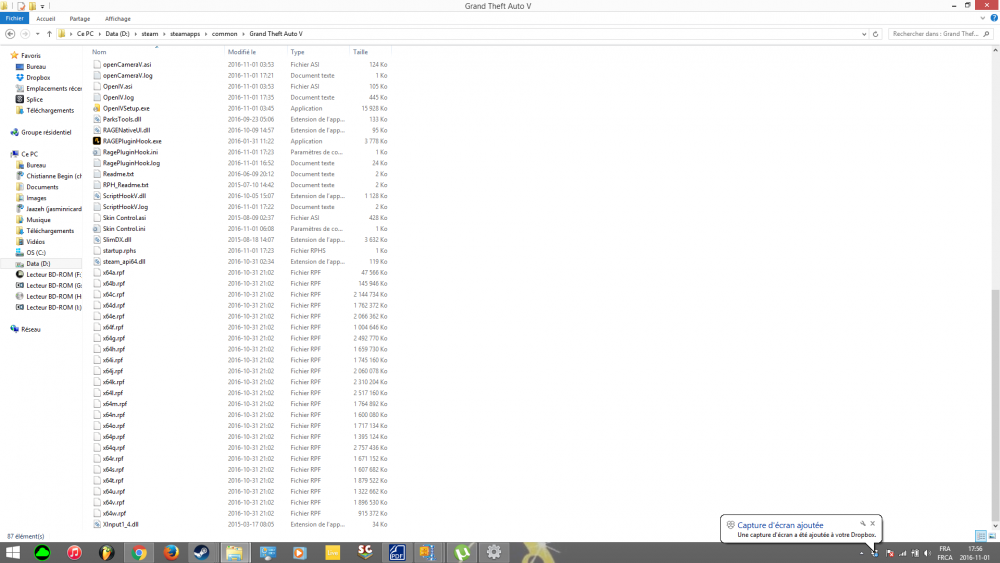Show hidden system tray icons

point(862,553)
